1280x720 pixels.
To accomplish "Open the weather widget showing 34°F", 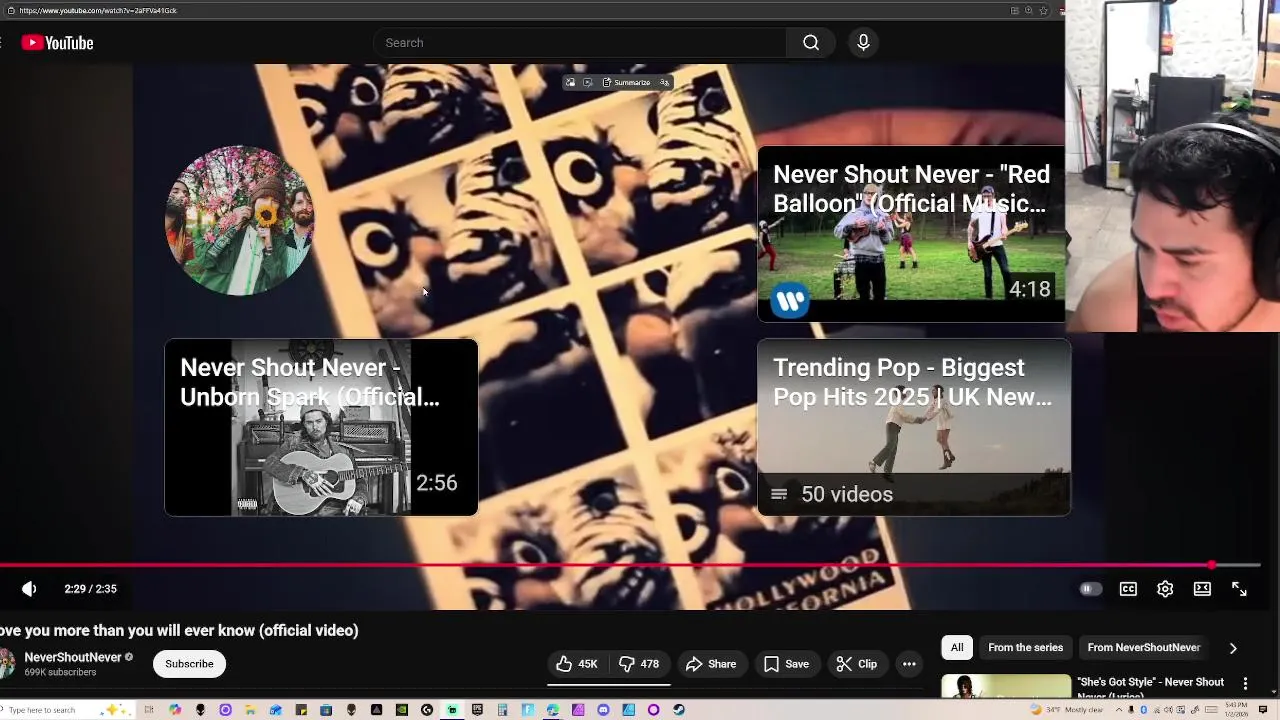I will (1067, 710).
